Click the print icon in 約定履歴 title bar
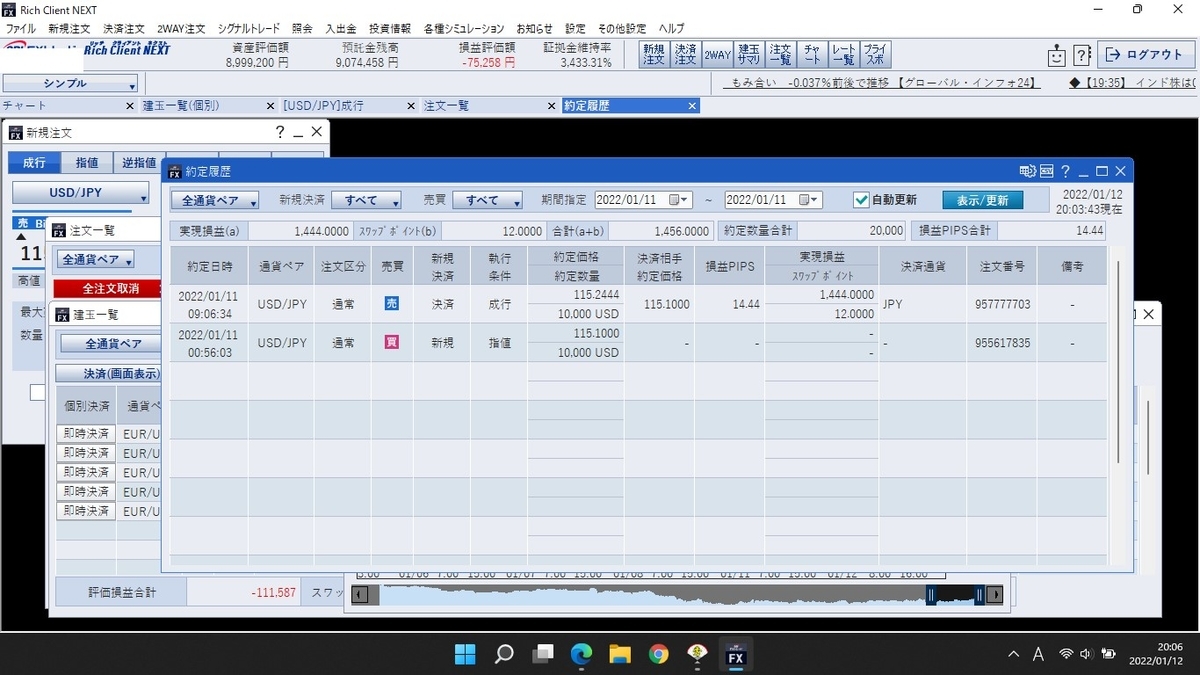The width and height of the screenshot is (1200, 675). 1027,171
